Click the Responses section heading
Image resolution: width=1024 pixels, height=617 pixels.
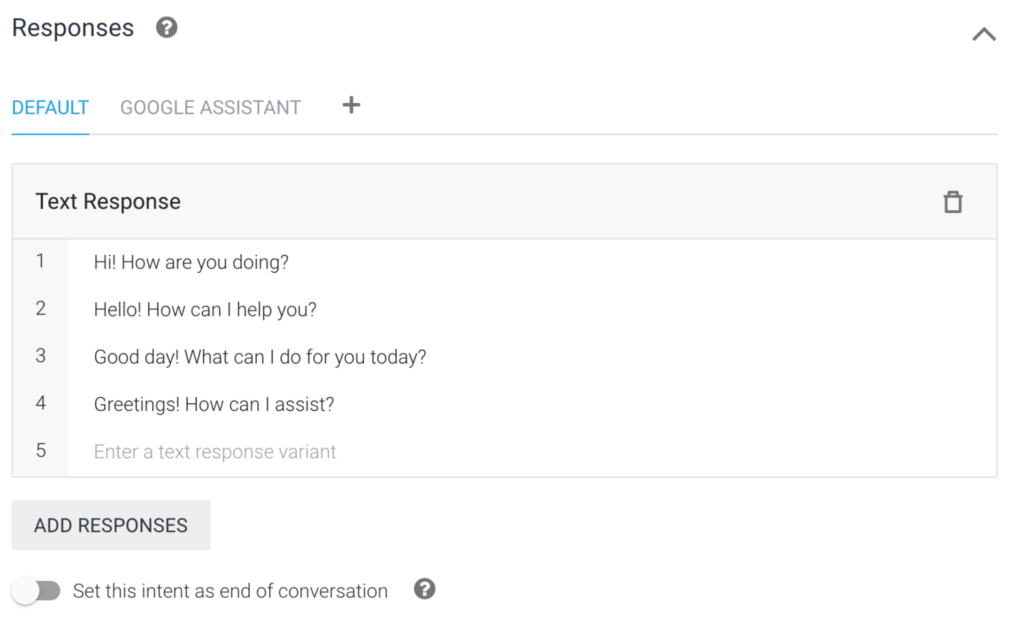click(73, 28)
